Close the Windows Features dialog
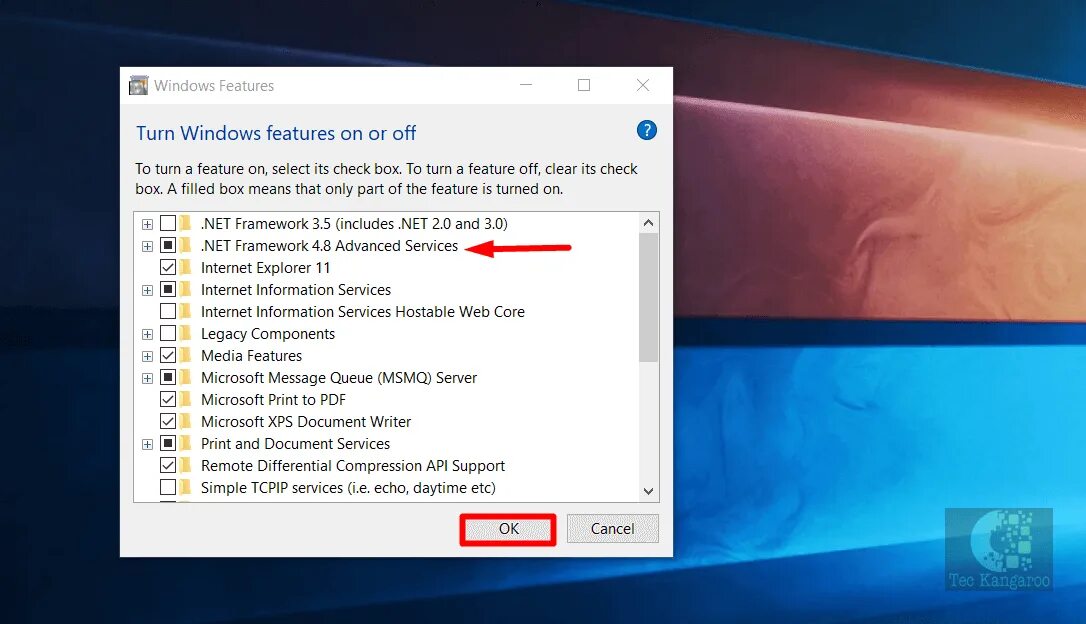Viewport: 1086px width, 624px height. pos(643,85)
